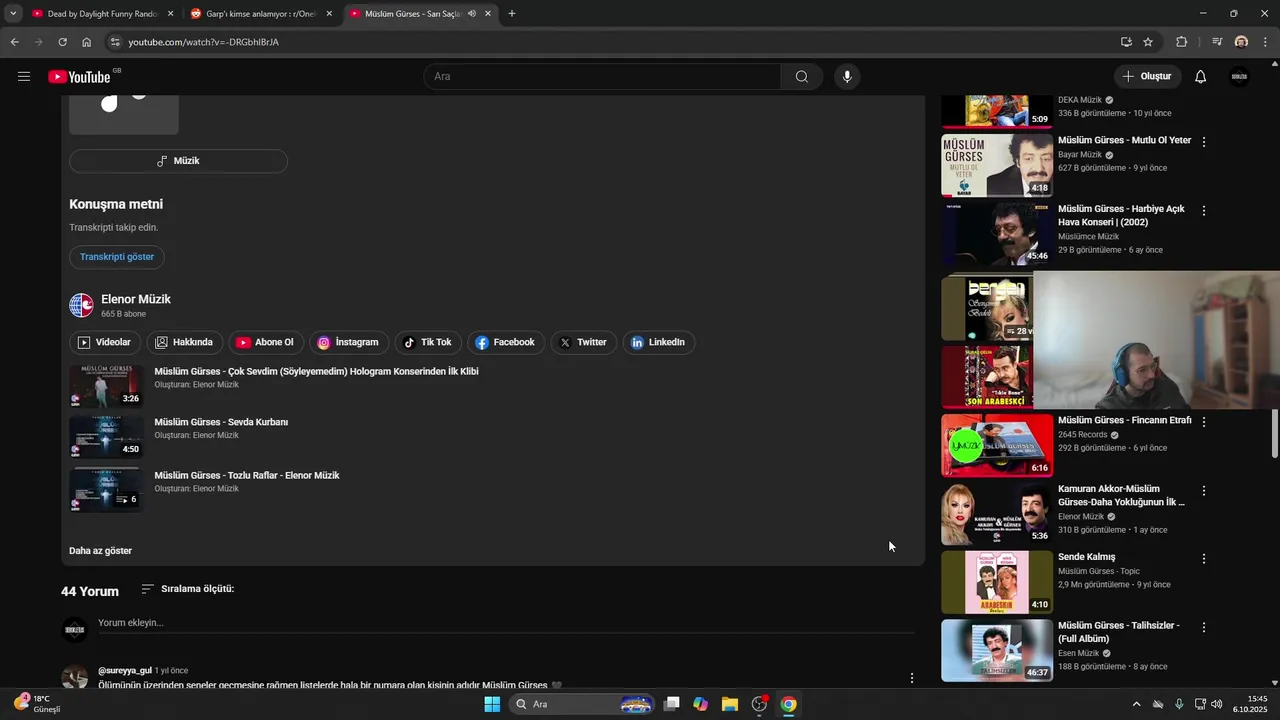The height and width of the screenshot is (720, 1280).
Task: Start voice search with the microphone
Action: click(847, 77)
